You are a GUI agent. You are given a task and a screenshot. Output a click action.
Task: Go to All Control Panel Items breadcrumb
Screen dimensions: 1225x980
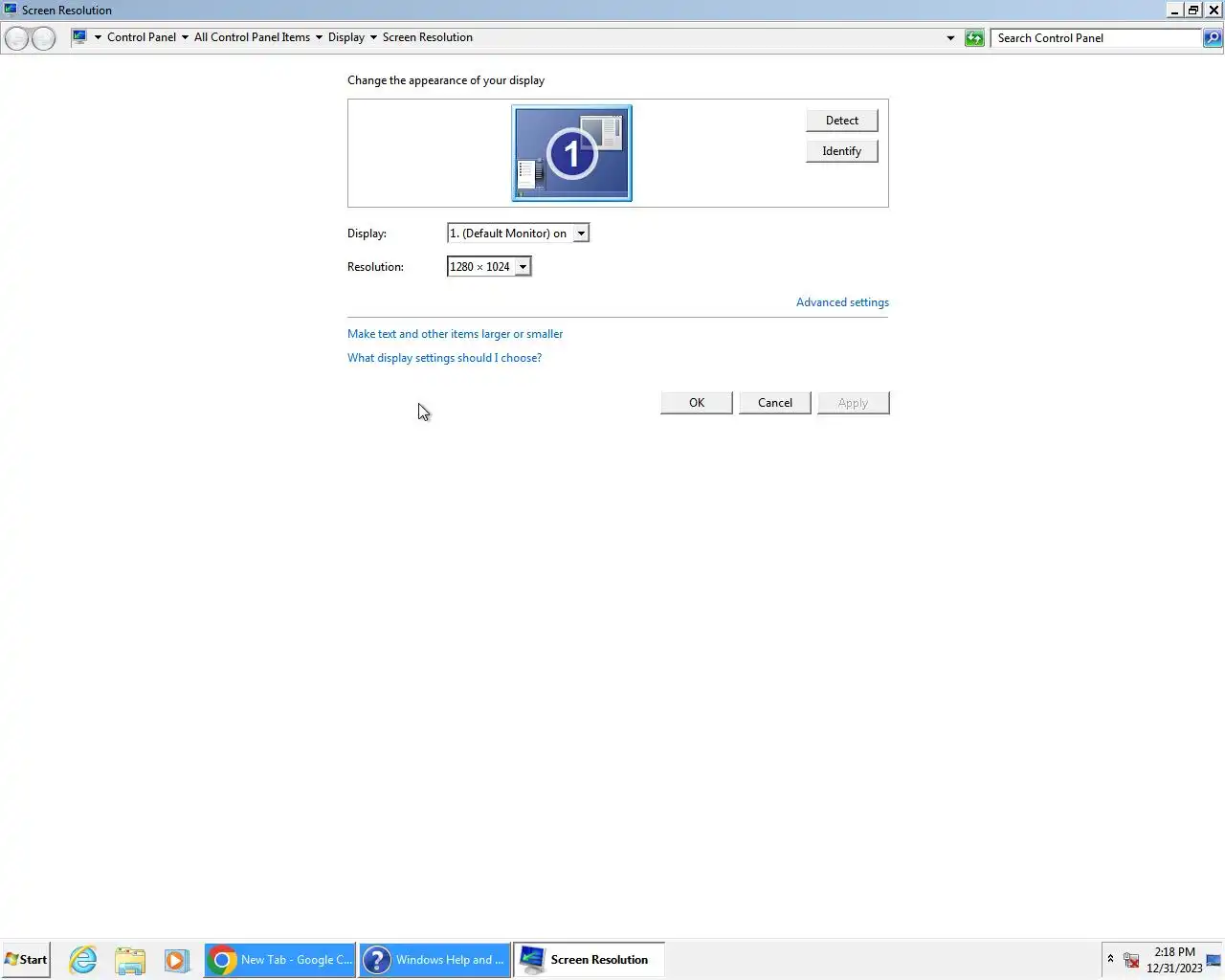[252, 37]
